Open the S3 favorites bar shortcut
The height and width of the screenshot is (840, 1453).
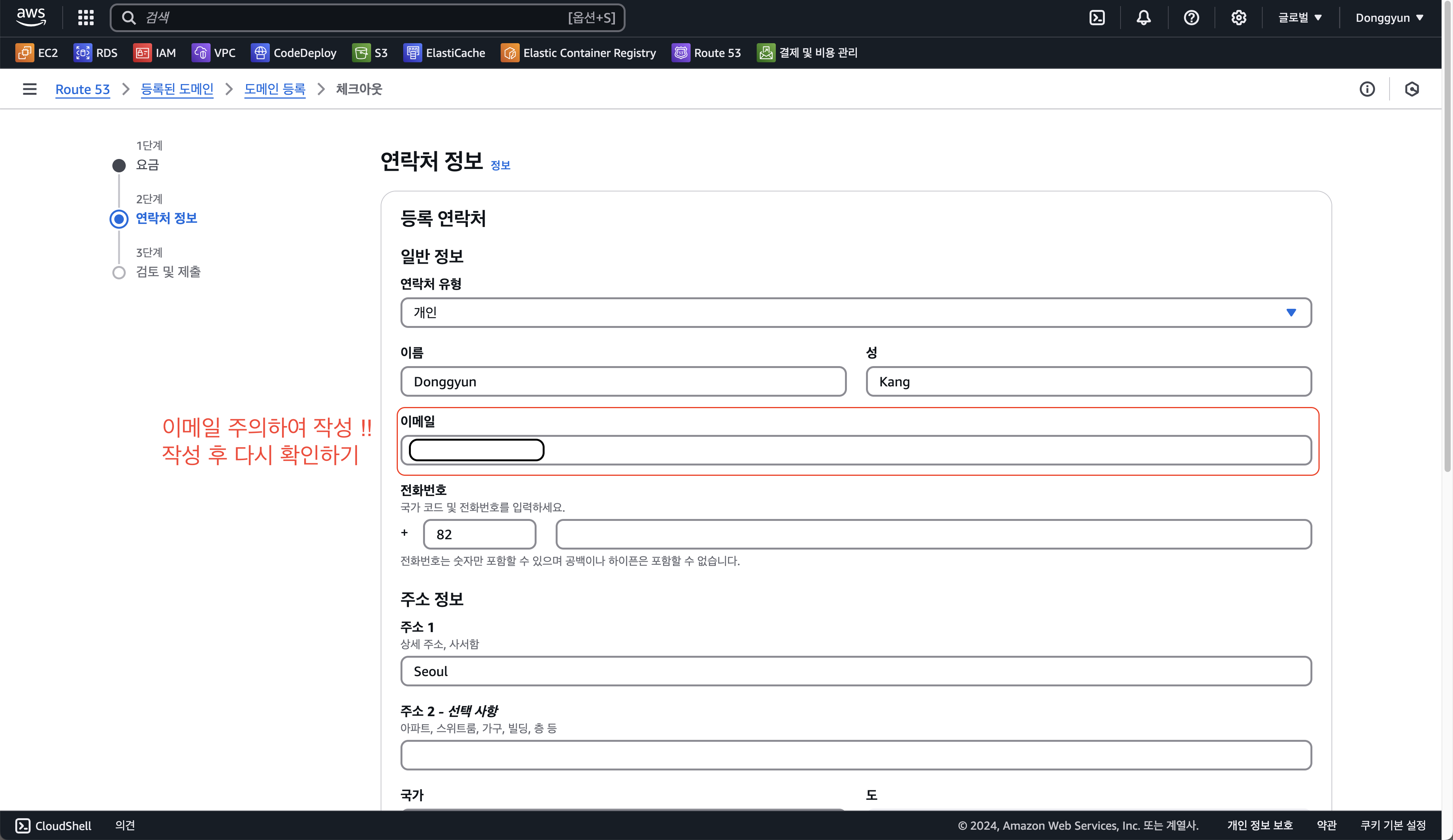pyautogui.click(x=370, y=53)
